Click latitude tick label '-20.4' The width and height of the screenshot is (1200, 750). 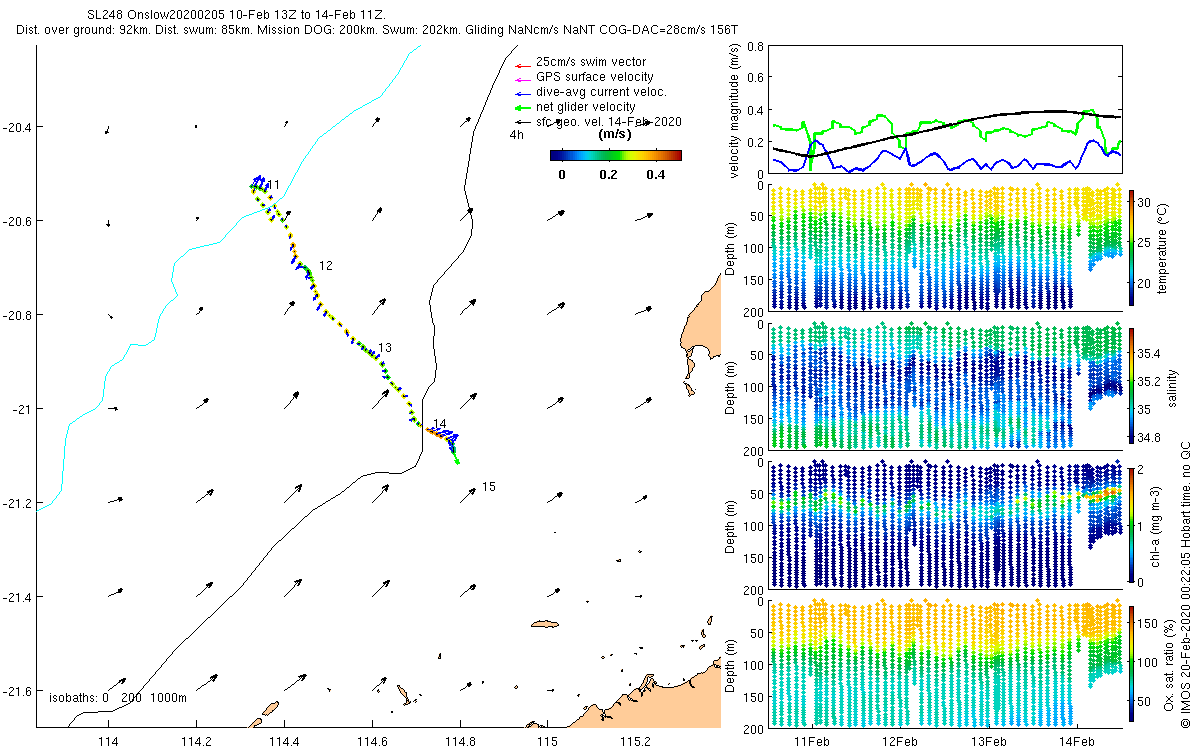[x=17, y=127]
